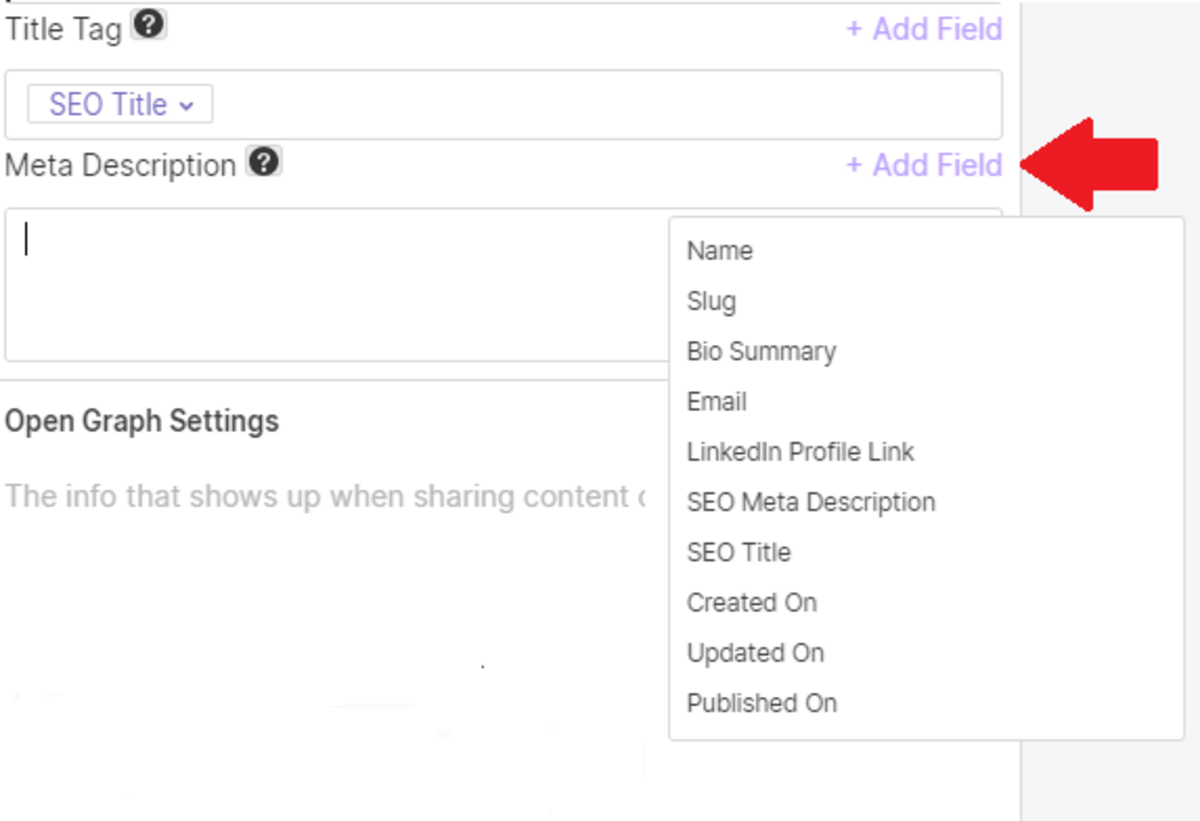Click Add Field next to Title Tag
Screen dimensions: 1200x821
click(922, 29)
